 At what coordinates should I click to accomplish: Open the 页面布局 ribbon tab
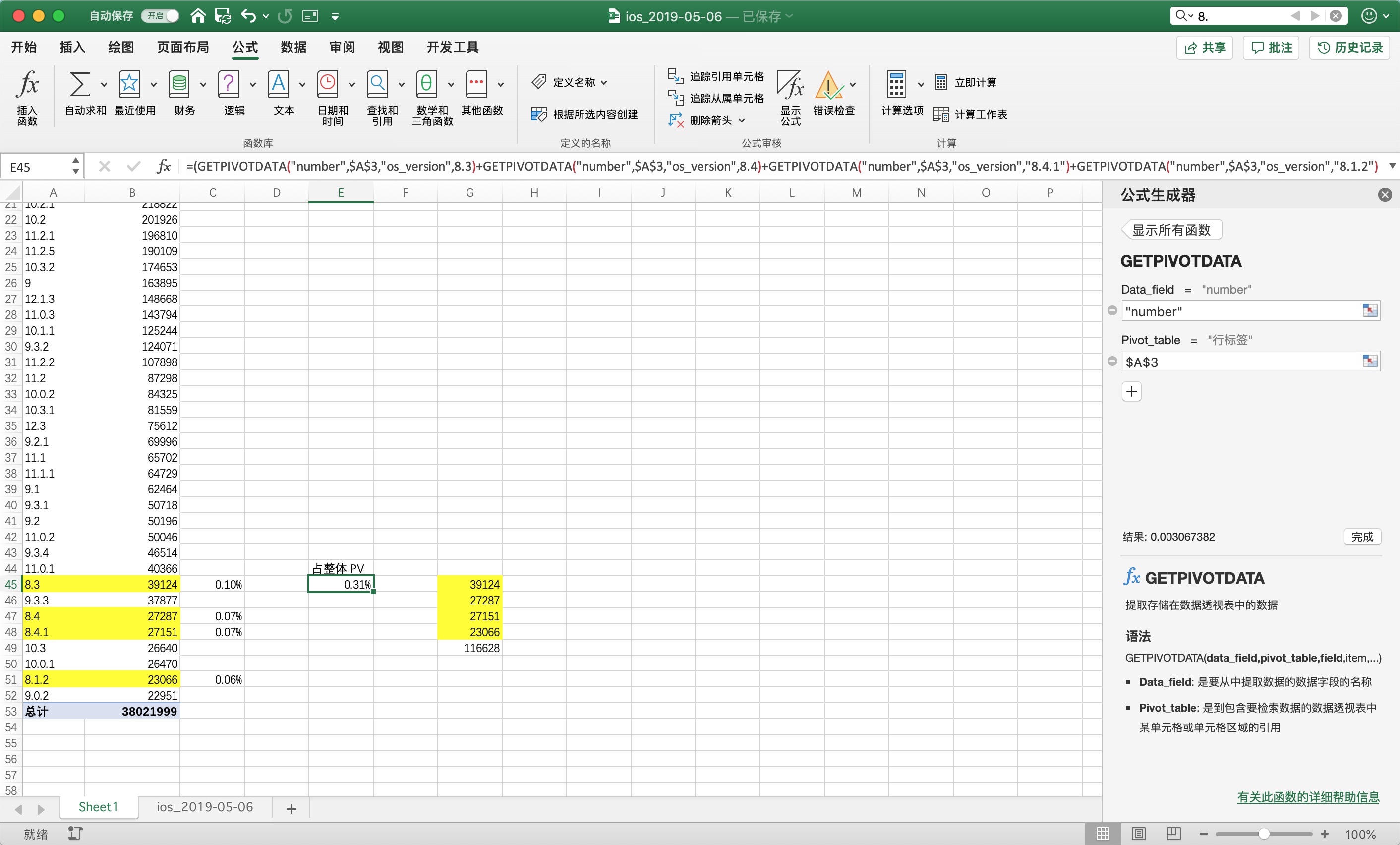(x=183, y=47)
